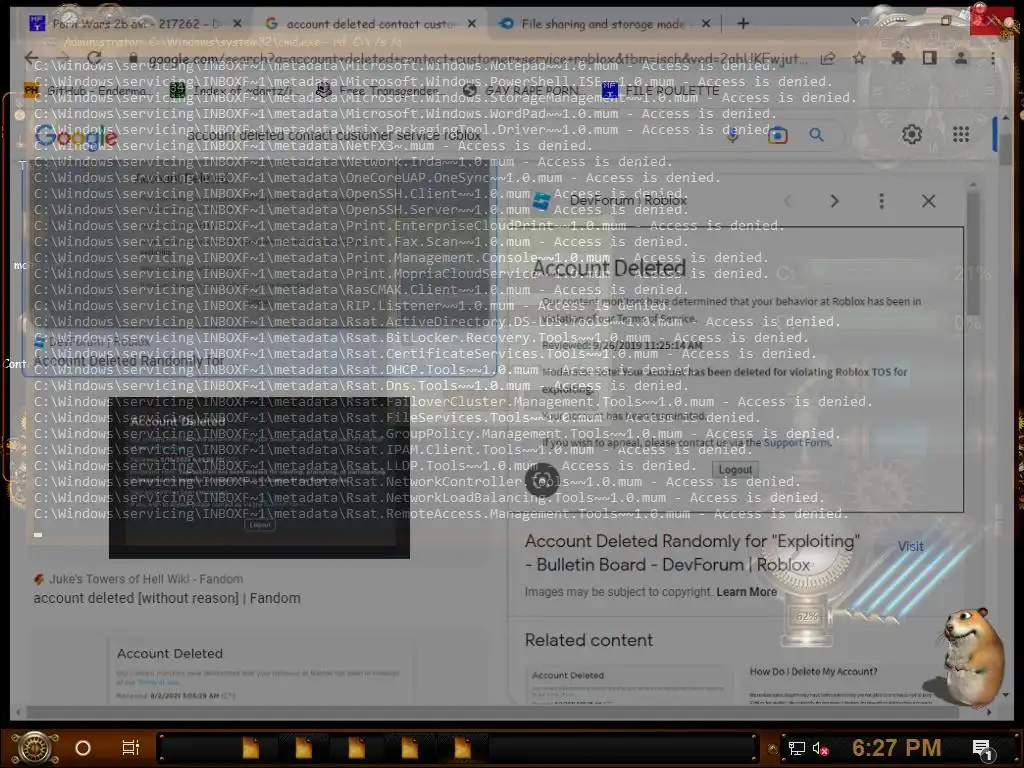Open the 'Account Deleted' related content thumbnail

(x=628, y=684)
